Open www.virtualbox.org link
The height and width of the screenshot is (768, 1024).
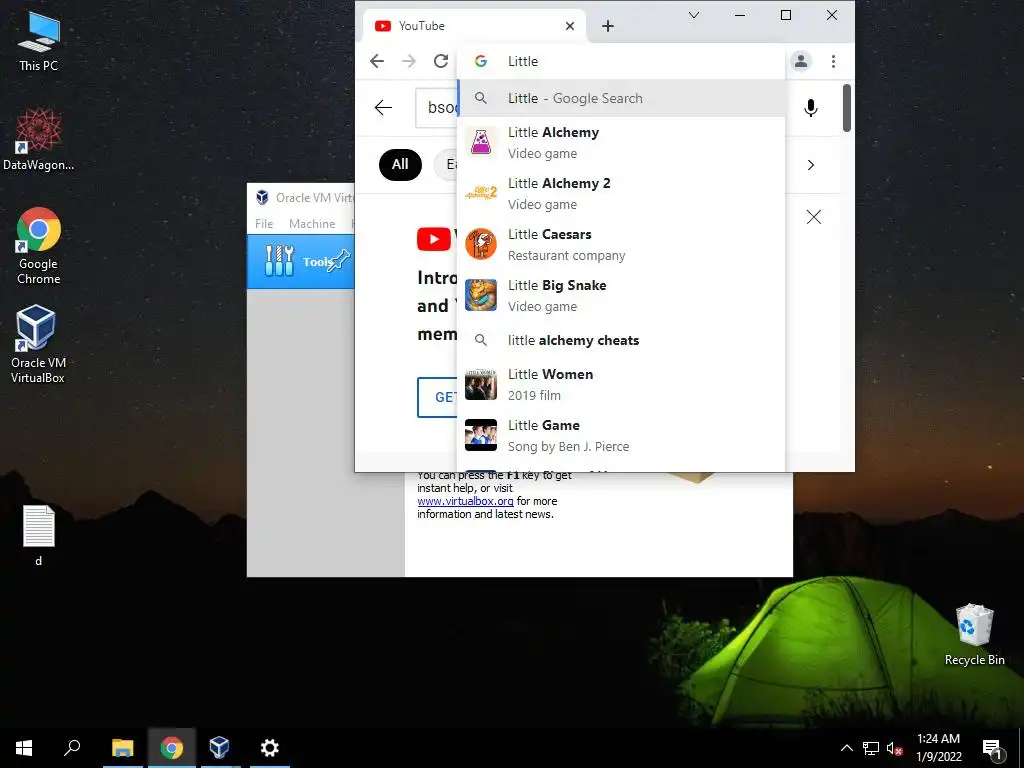coord(465,501)
